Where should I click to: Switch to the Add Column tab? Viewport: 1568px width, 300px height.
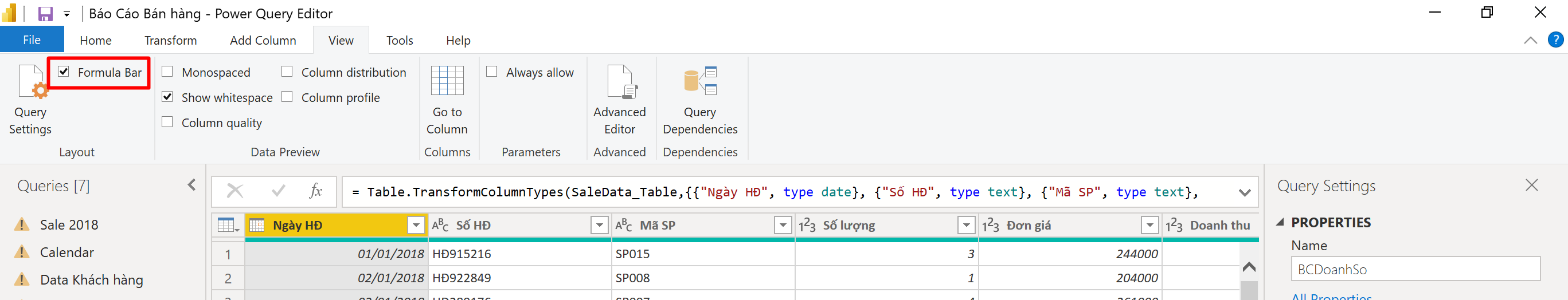tap(263, 41)
